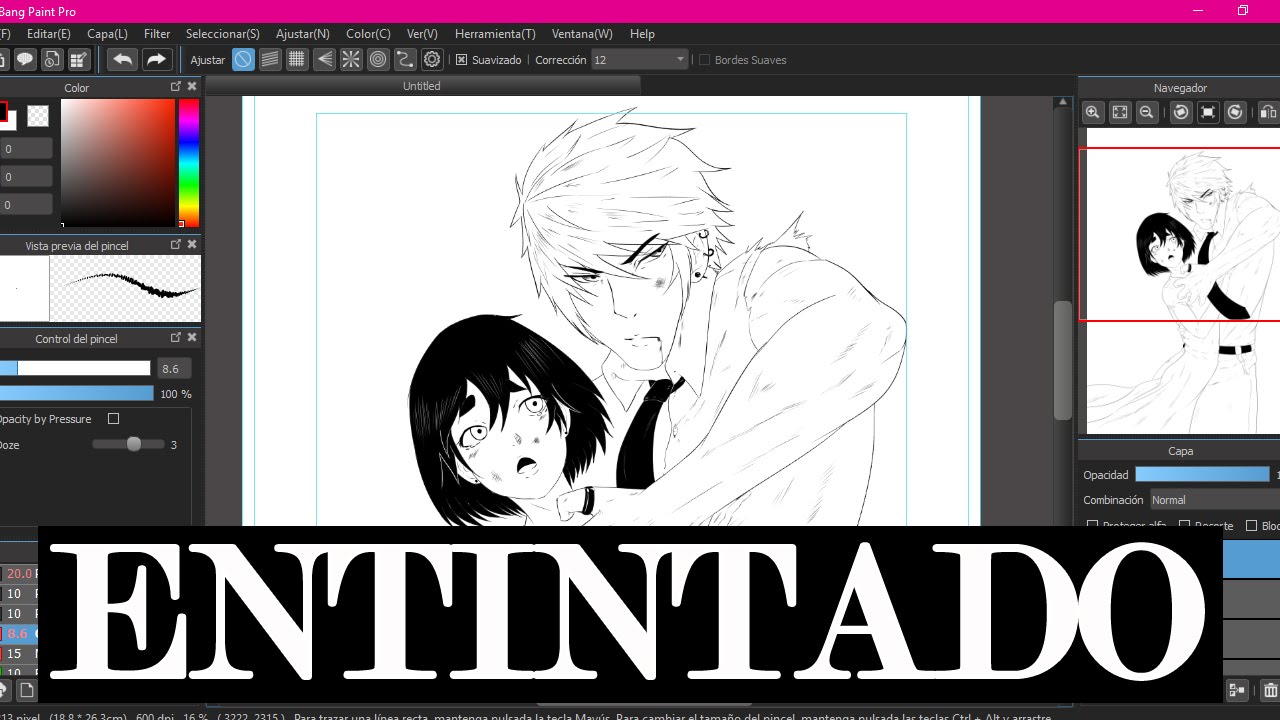Select the 8.6 brush in brush list
This screenshot has height=720, width=1280.
[19, 633]
